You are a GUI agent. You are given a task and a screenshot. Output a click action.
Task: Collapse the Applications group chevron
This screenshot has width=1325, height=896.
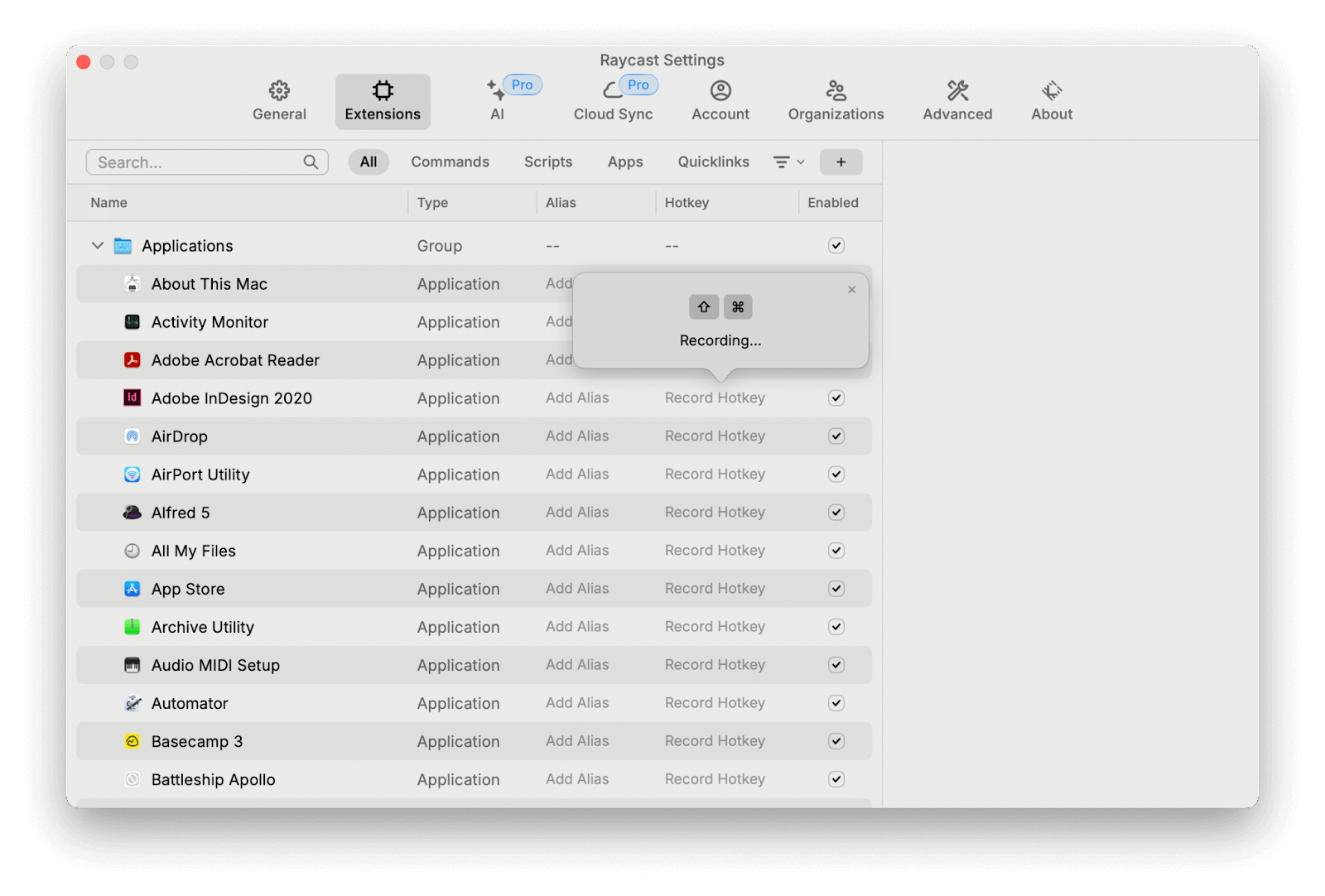pyautogui.click(x=98, y=246)
